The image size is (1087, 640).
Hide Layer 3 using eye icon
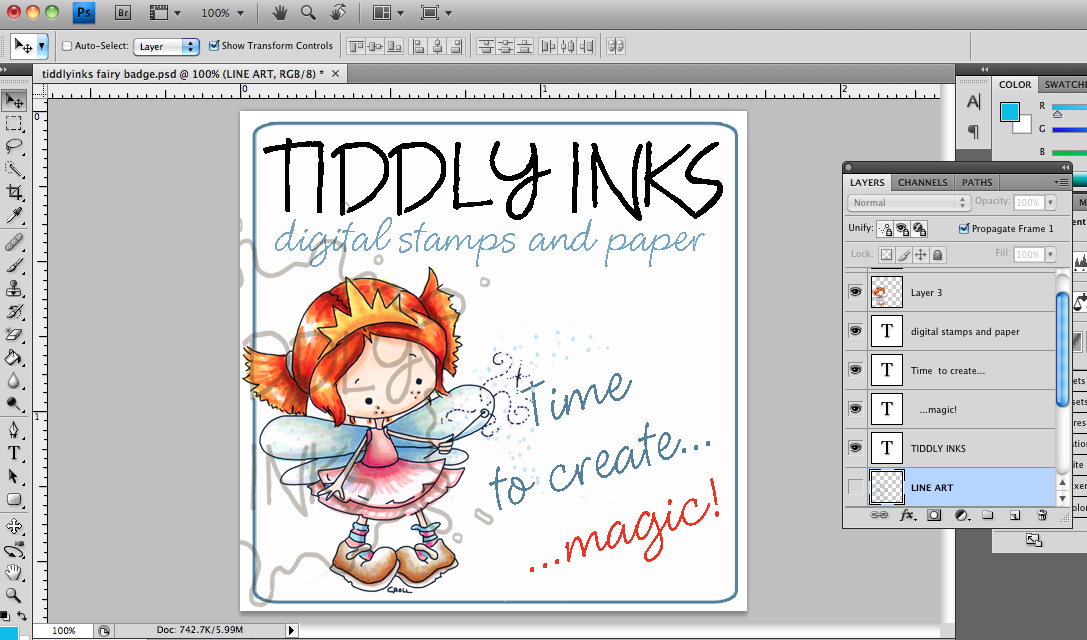click(855, 292)
